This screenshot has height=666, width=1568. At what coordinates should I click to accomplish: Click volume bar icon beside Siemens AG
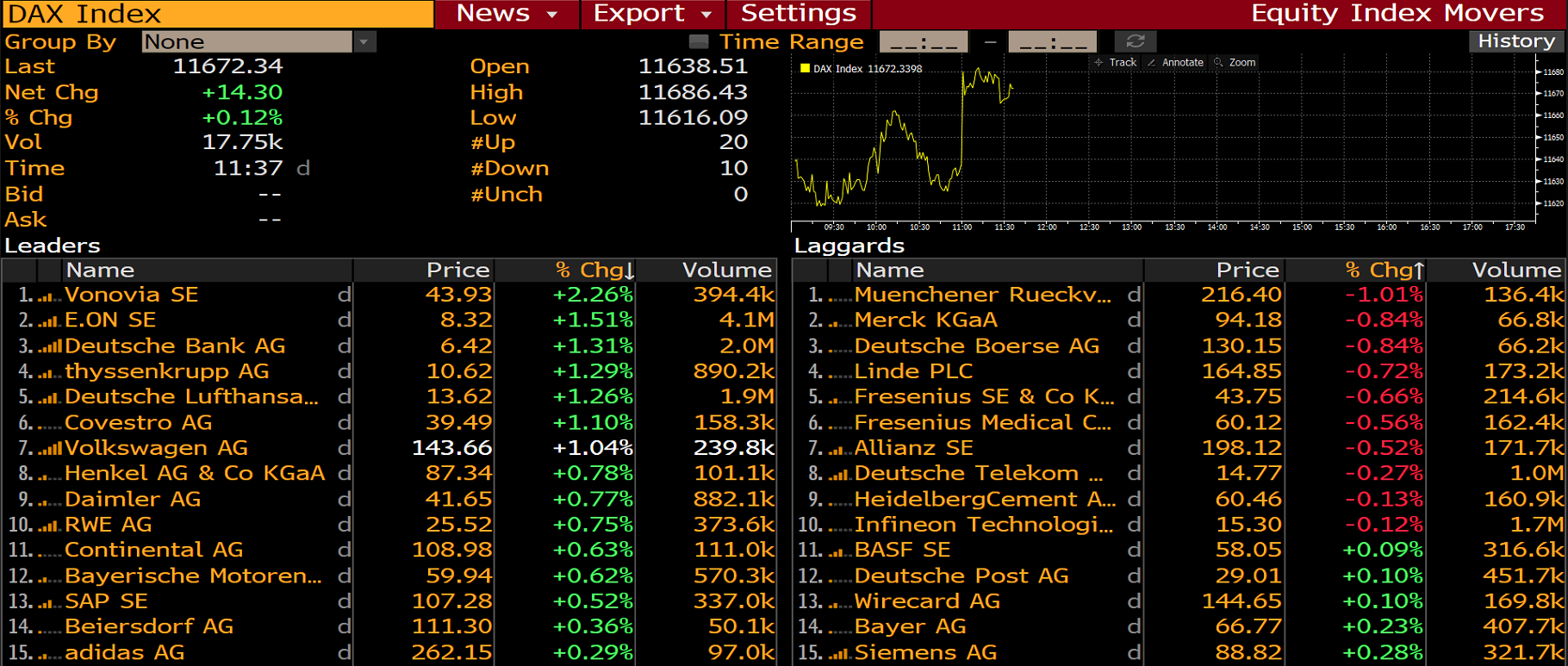(839, 654)
